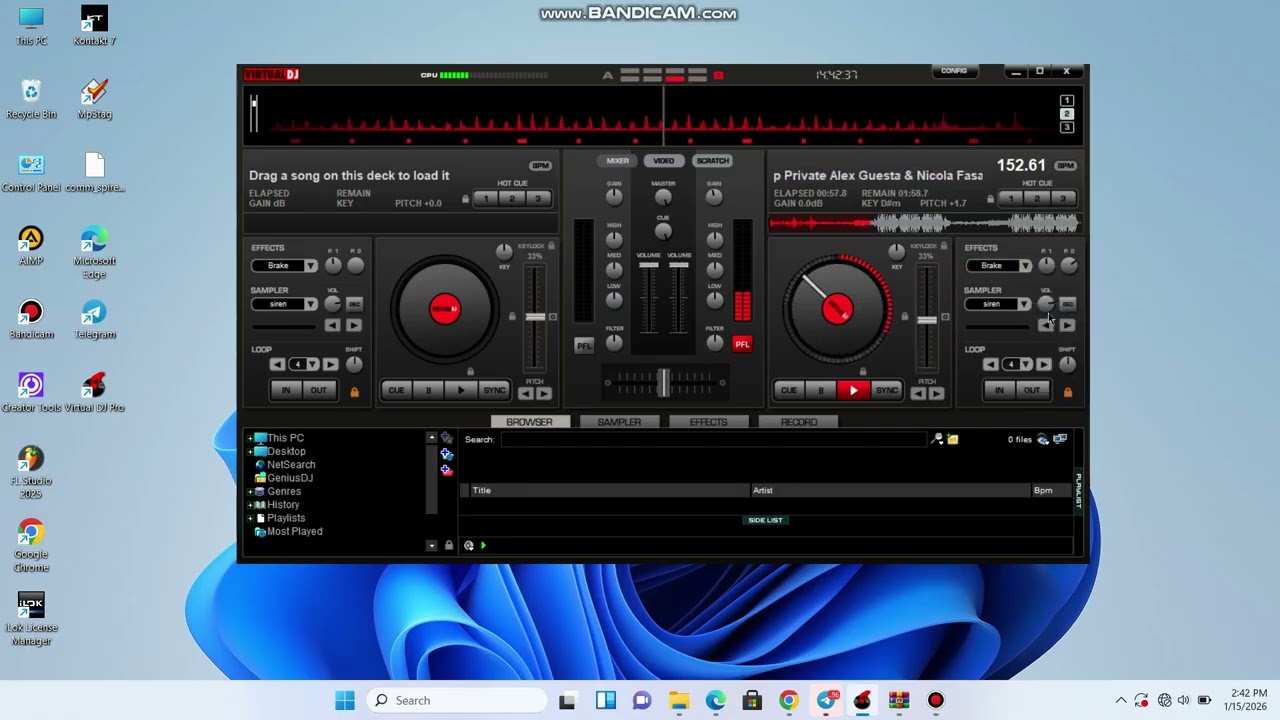Click right deck BPM tap button
The height and width of the screenshot is (720, 1280).
point(1066,166)
